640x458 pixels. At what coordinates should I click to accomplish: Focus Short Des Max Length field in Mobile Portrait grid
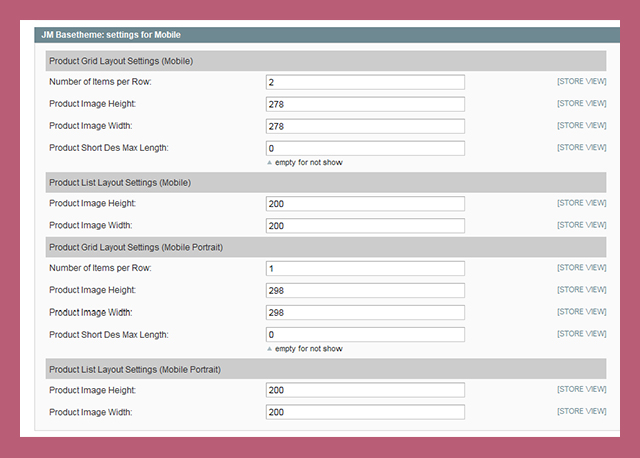tap(365, 335)
